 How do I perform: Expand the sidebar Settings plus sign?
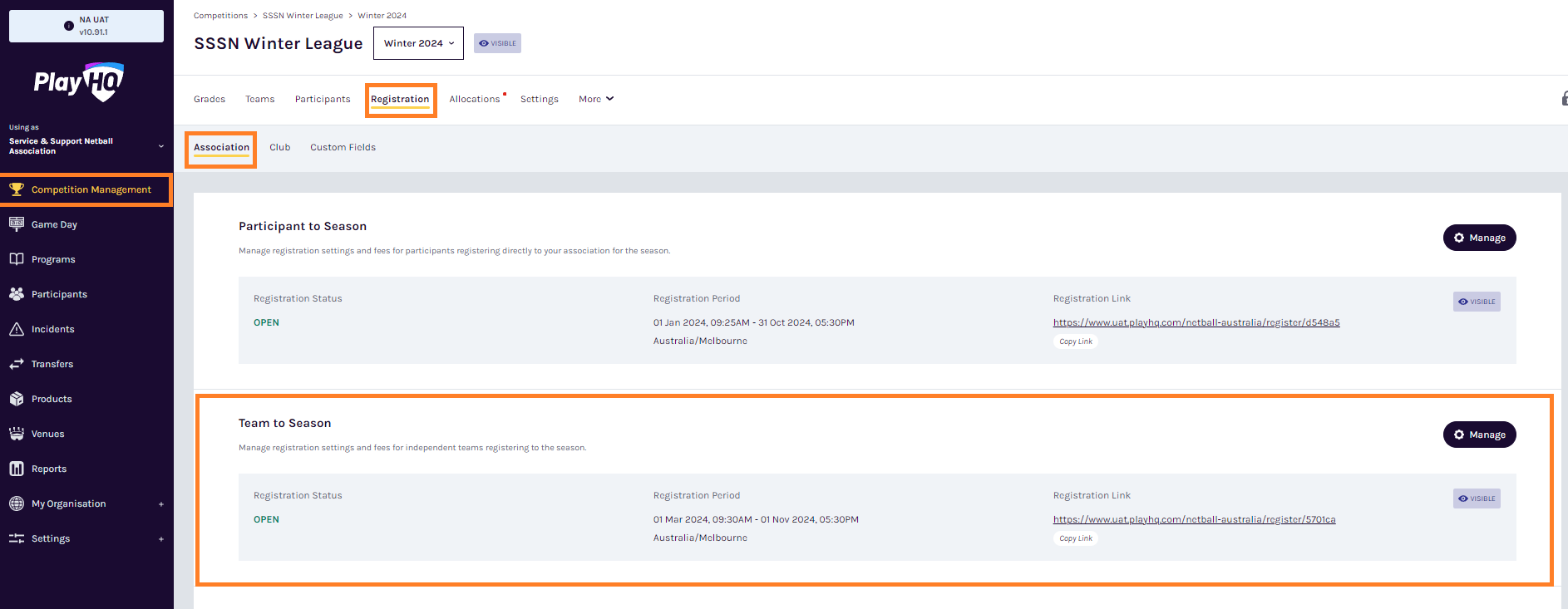161,538
